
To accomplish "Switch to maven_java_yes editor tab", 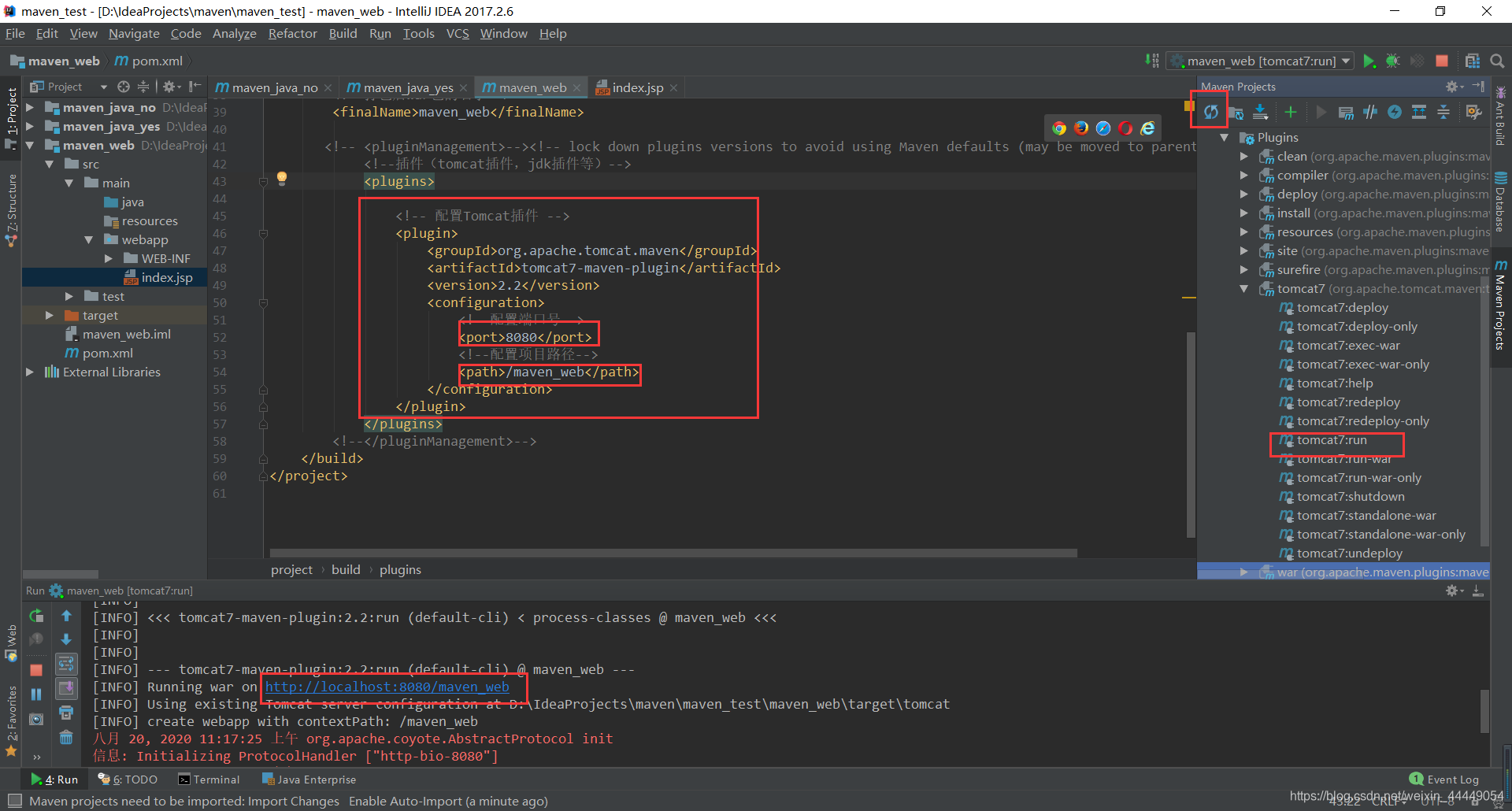I will [408, 87].
